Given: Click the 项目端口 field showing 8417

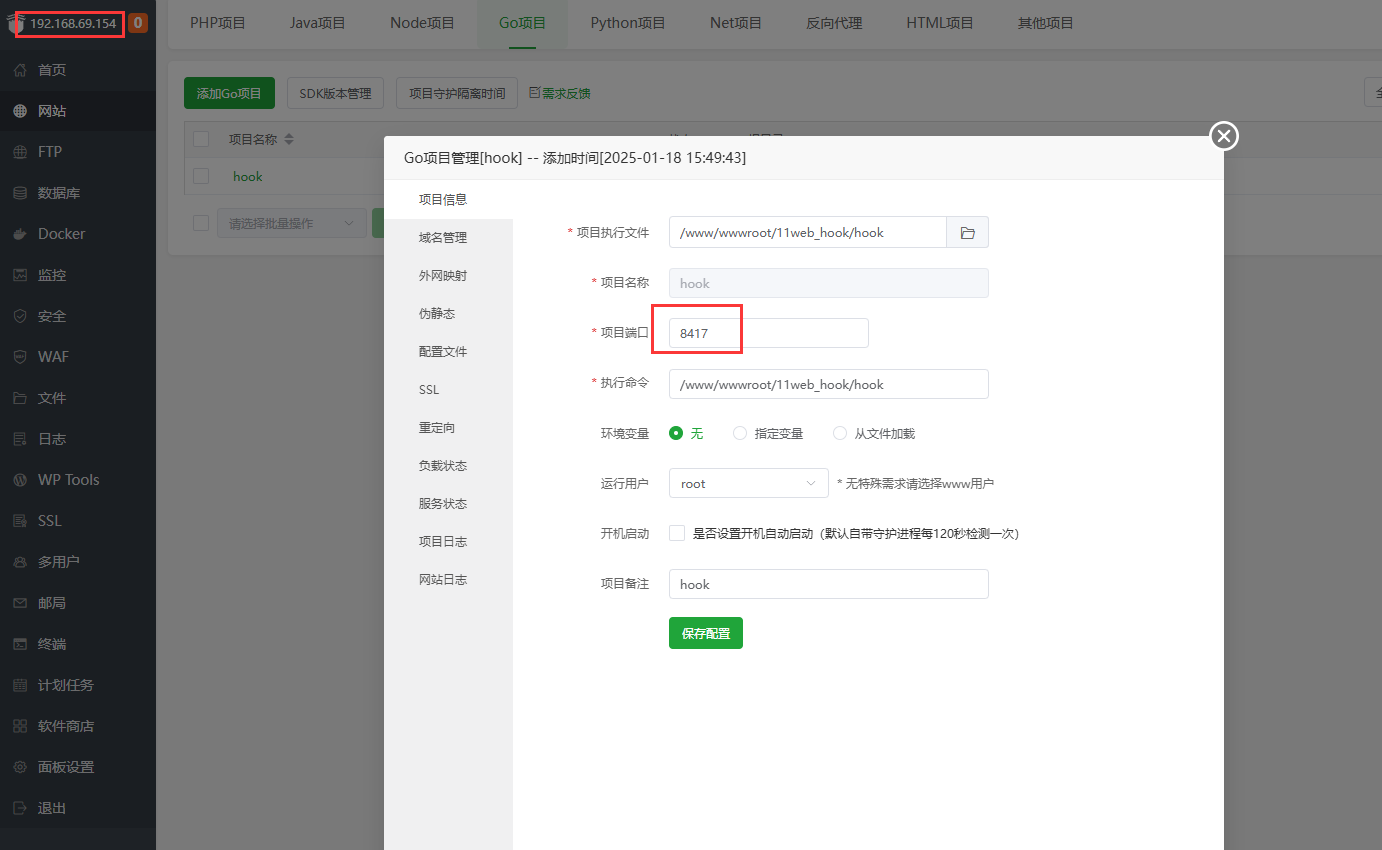Looking at the screenshot, I should (768, 333).
